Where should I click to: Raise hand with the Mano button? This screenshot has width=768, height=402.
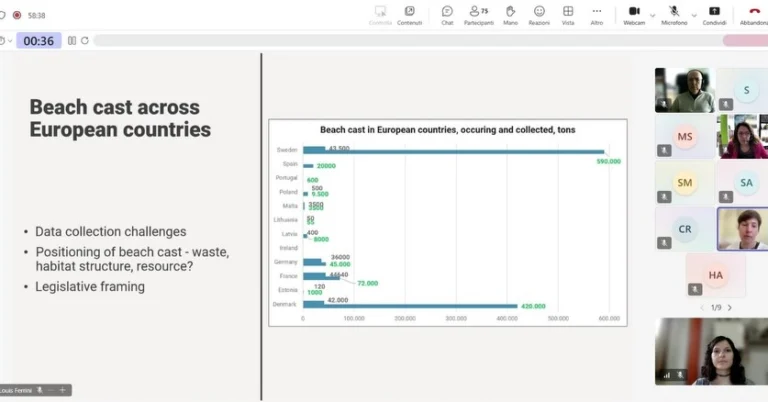[510, 14]
